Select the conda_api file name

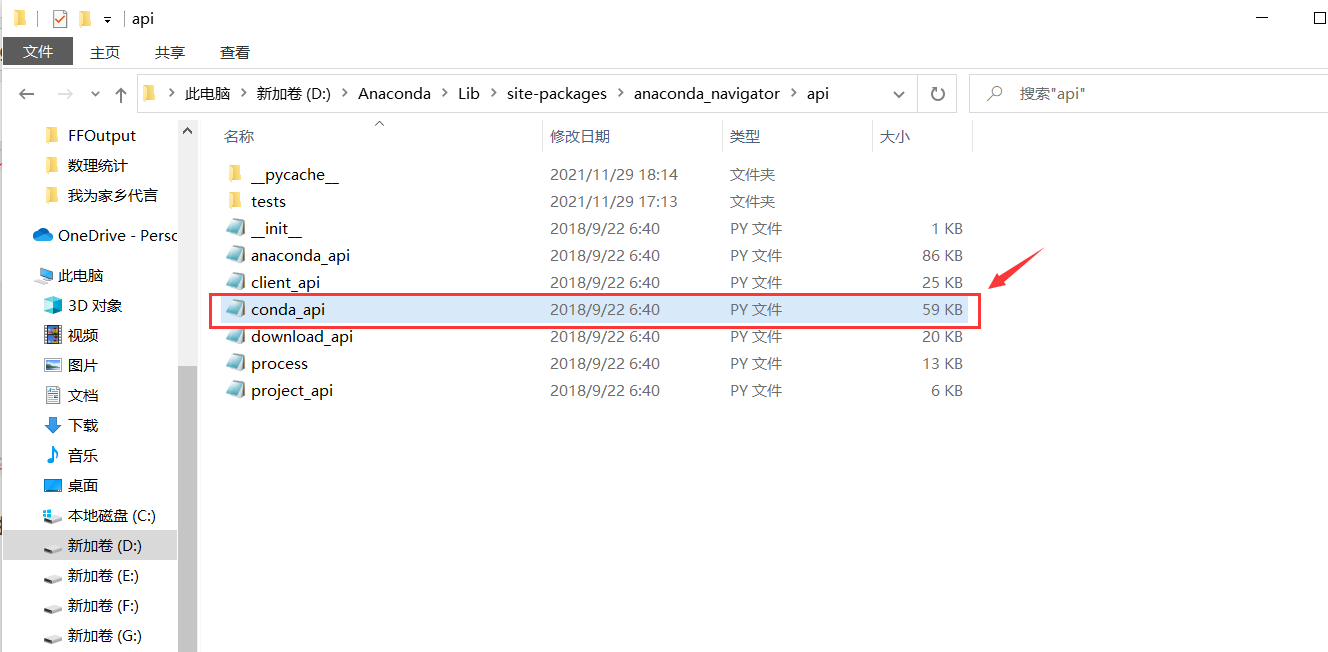click(x=288, y=309)
